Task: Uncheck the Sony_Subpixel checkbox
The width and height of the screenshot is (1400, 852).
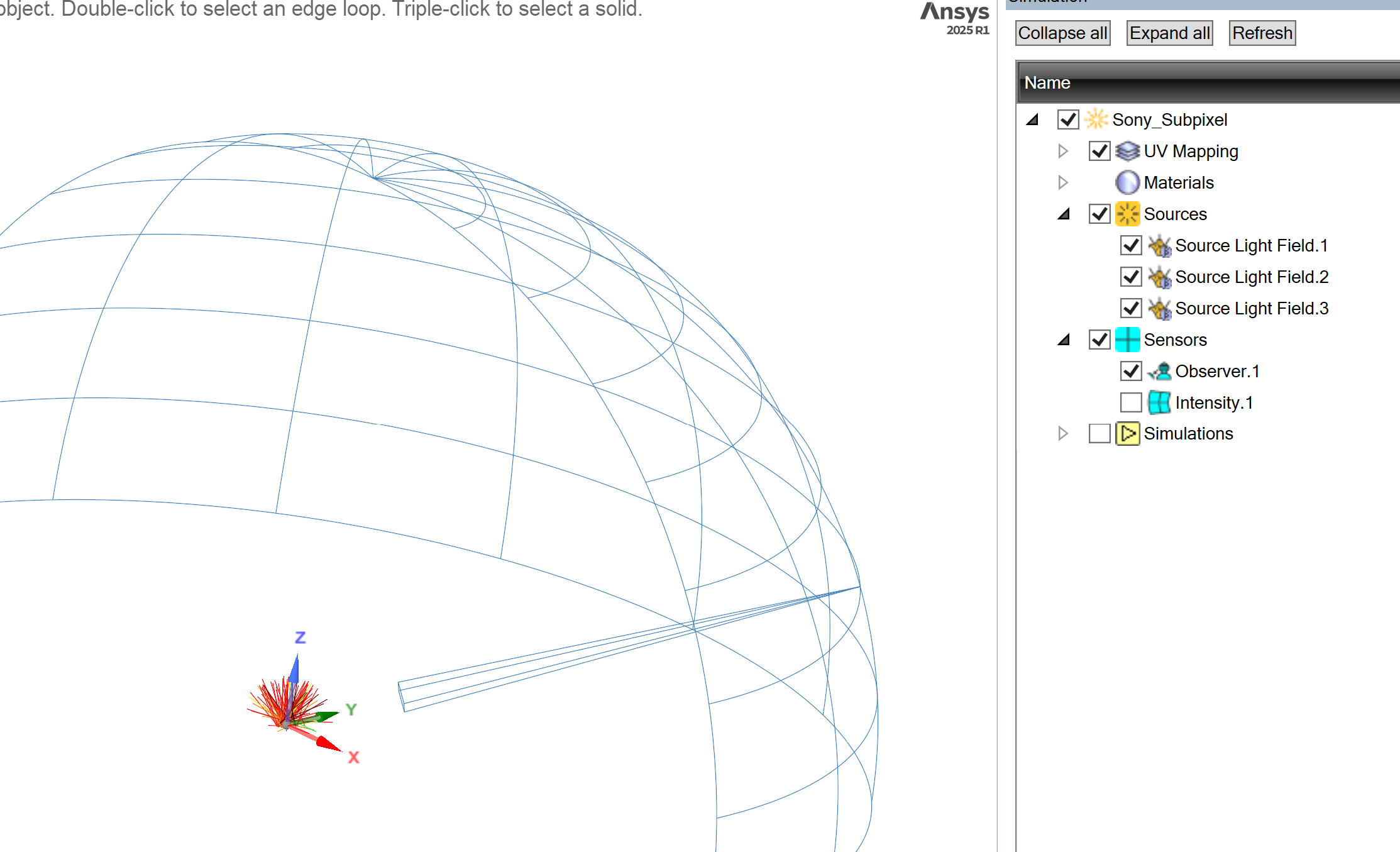Action: (x=1068, y=119)
